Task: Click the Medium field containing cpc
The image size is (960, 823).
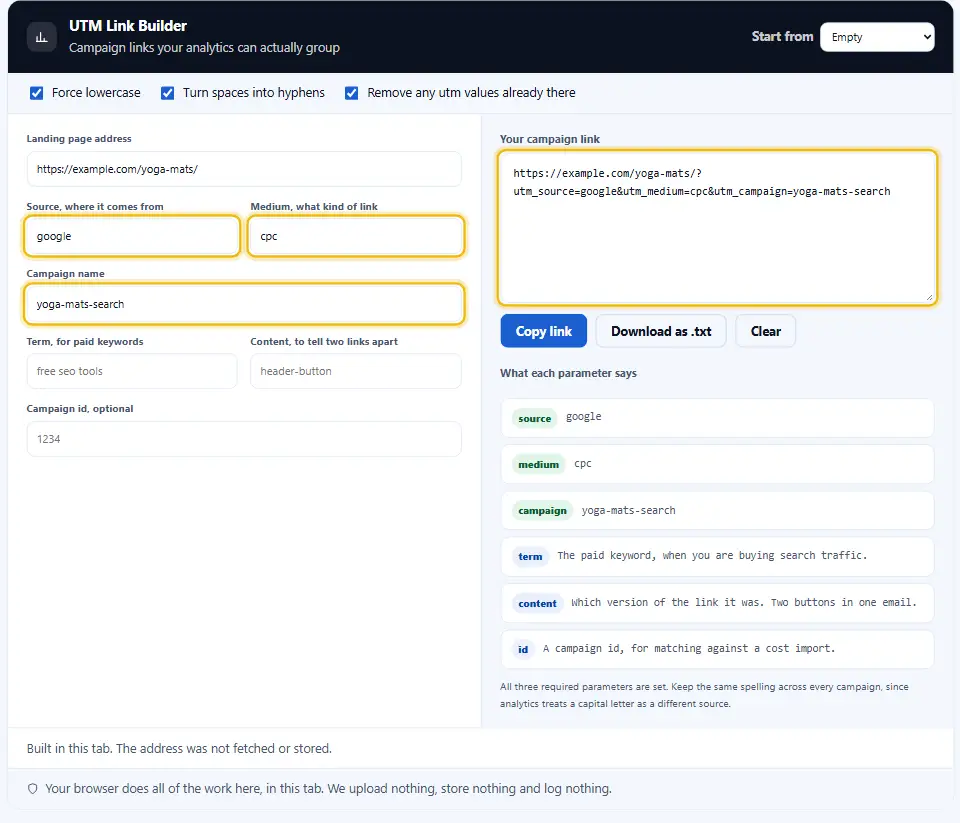Action: click(356, 236)
